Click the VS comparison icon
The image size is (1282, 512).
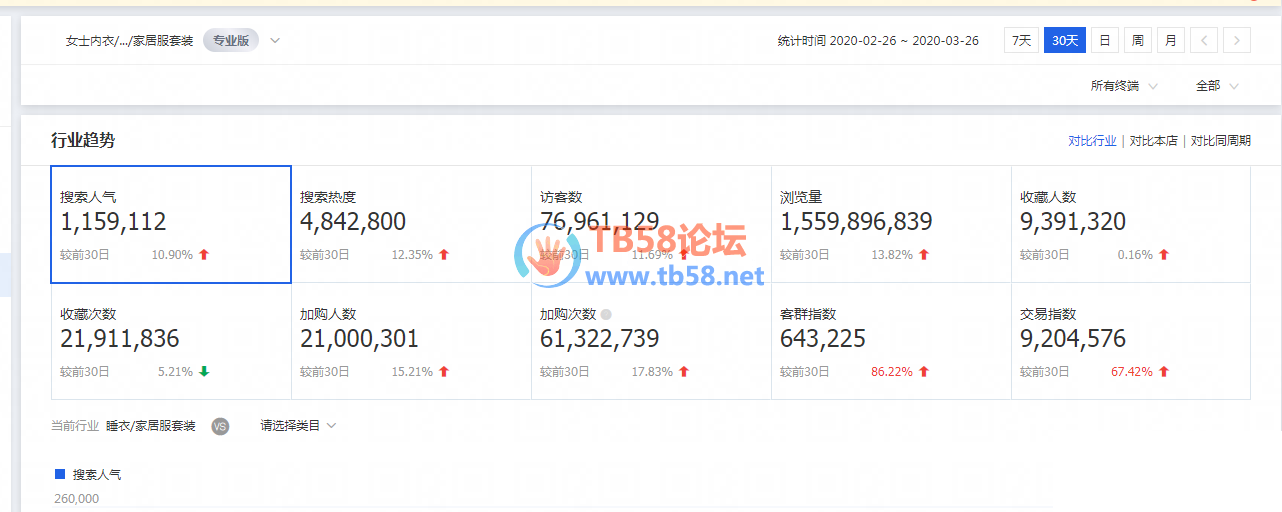tap(220, 426)
